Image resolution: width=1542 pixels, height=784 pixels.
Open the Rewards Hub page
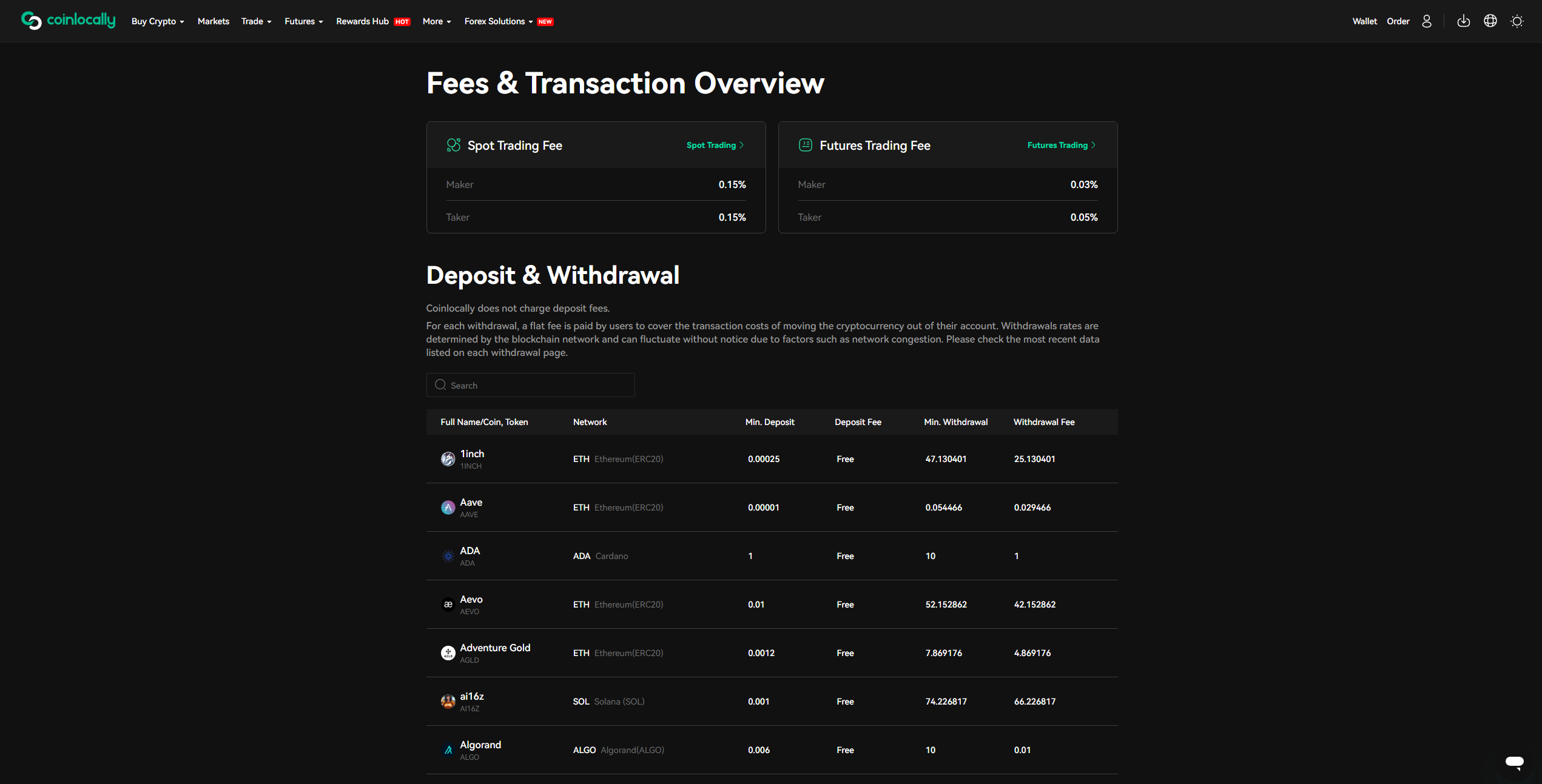362,21
